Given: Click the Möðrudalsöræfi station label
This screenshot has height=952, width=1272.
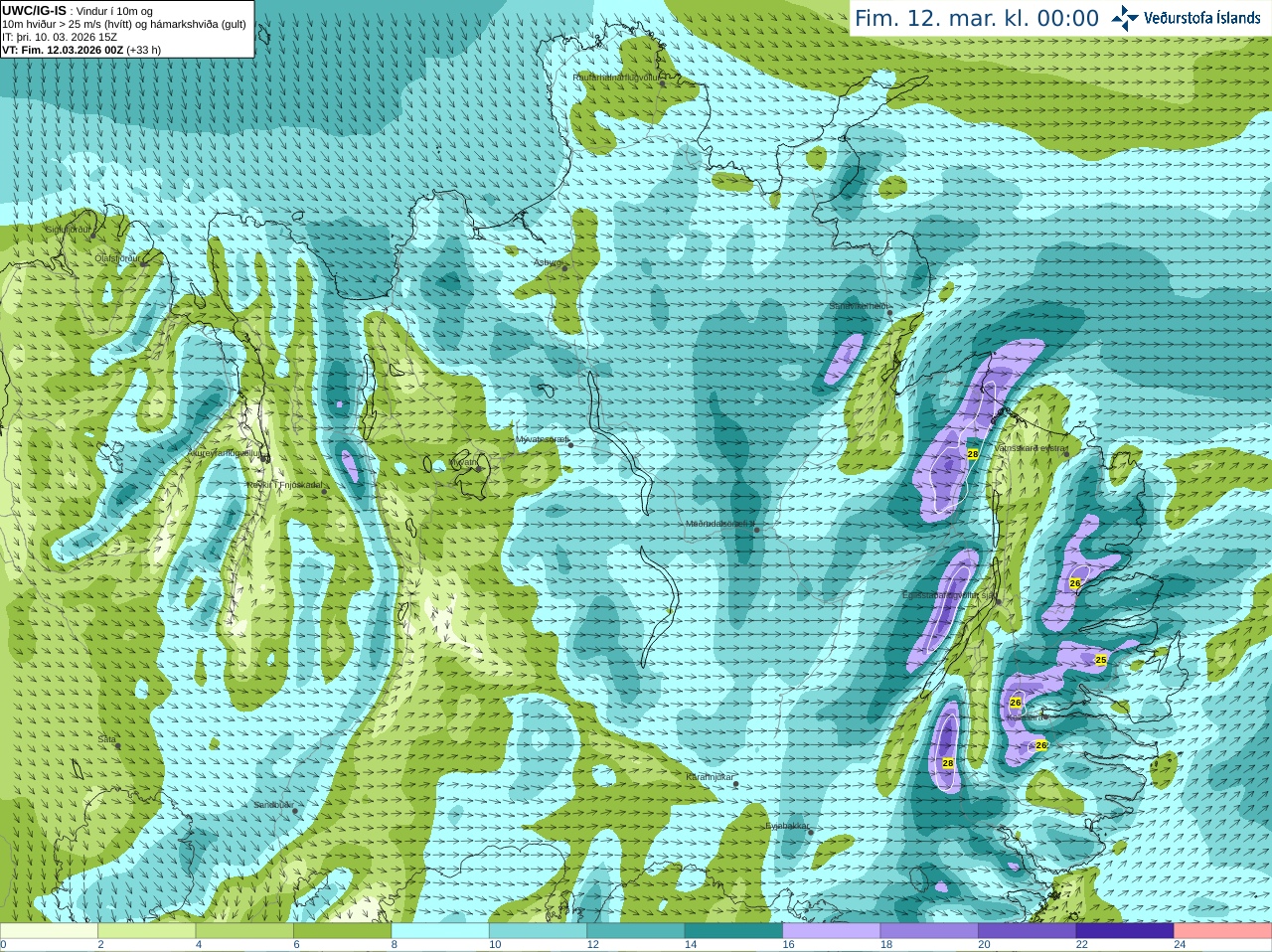Looking at the screenshot, I should pos(720,524).
